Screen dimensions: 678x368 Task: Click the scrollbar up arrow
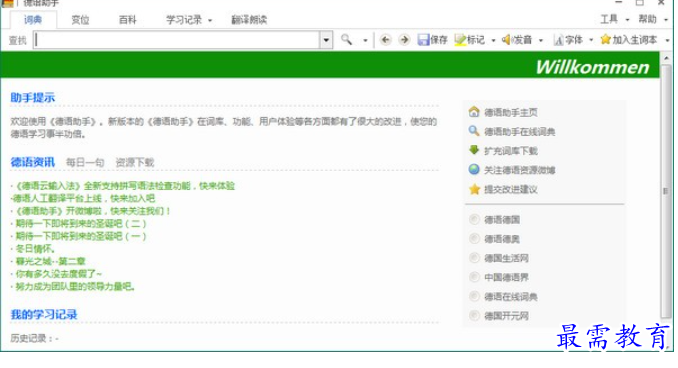click(666, 58)
